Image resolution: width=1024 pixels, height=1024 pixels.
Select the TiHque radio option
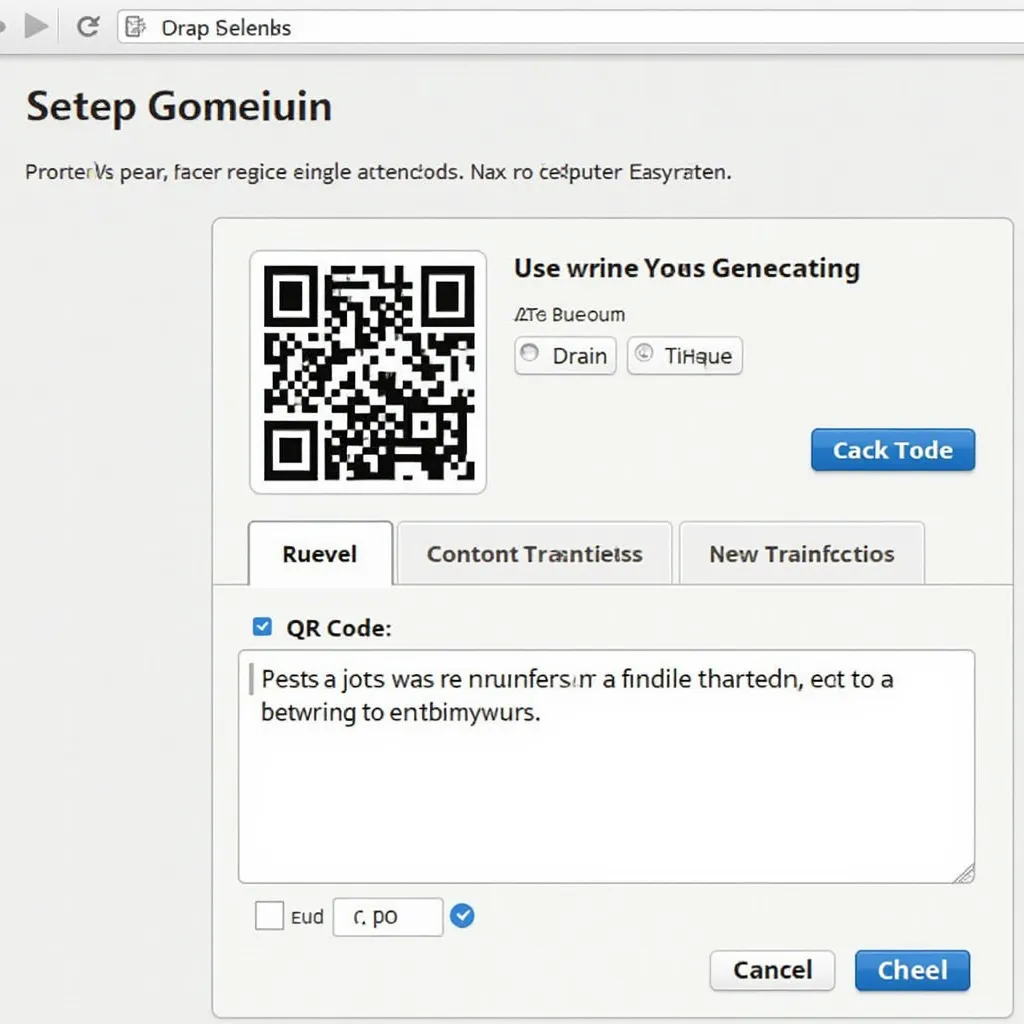tap(644, 353)
